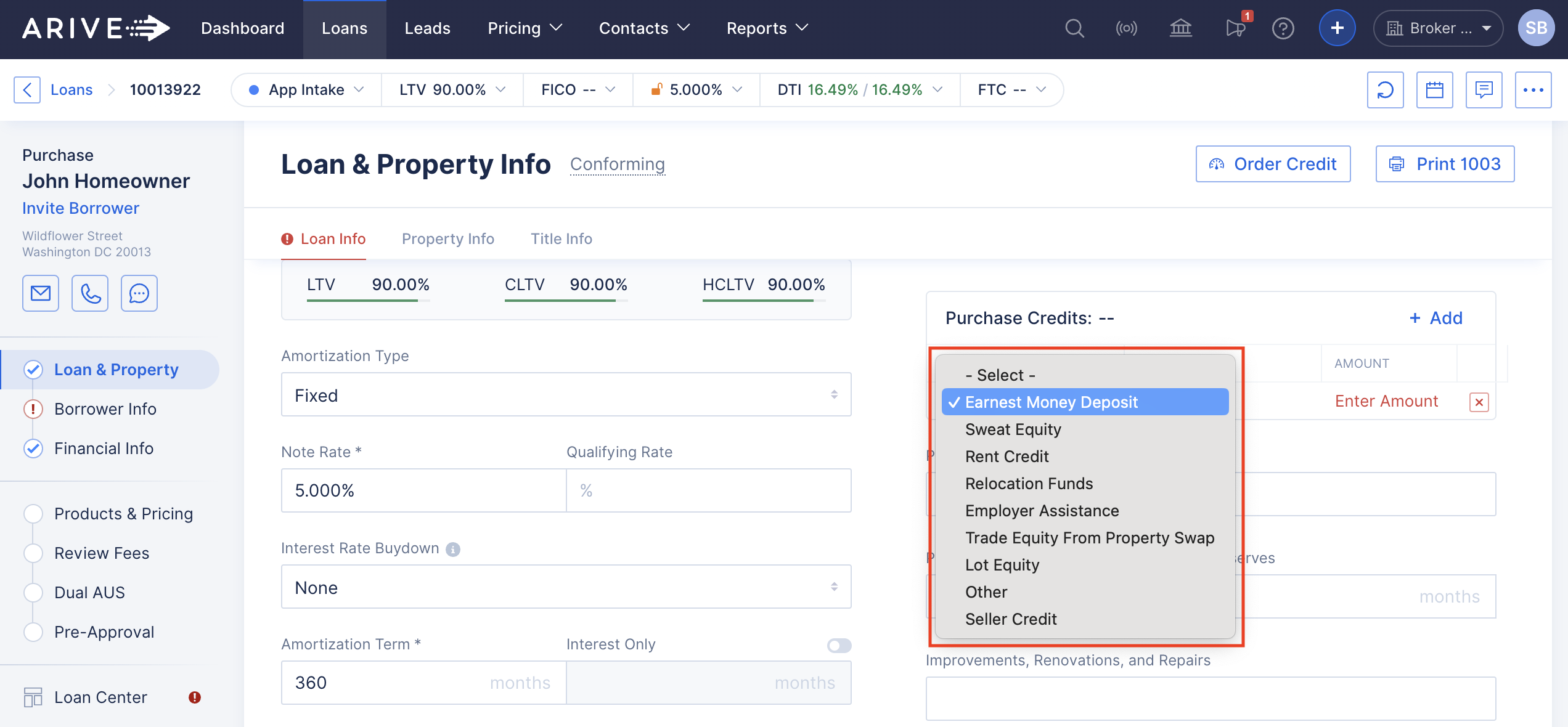Open the calendar icon
The width and height of the screenshot is (1568, 727).
click(1434, 90)
